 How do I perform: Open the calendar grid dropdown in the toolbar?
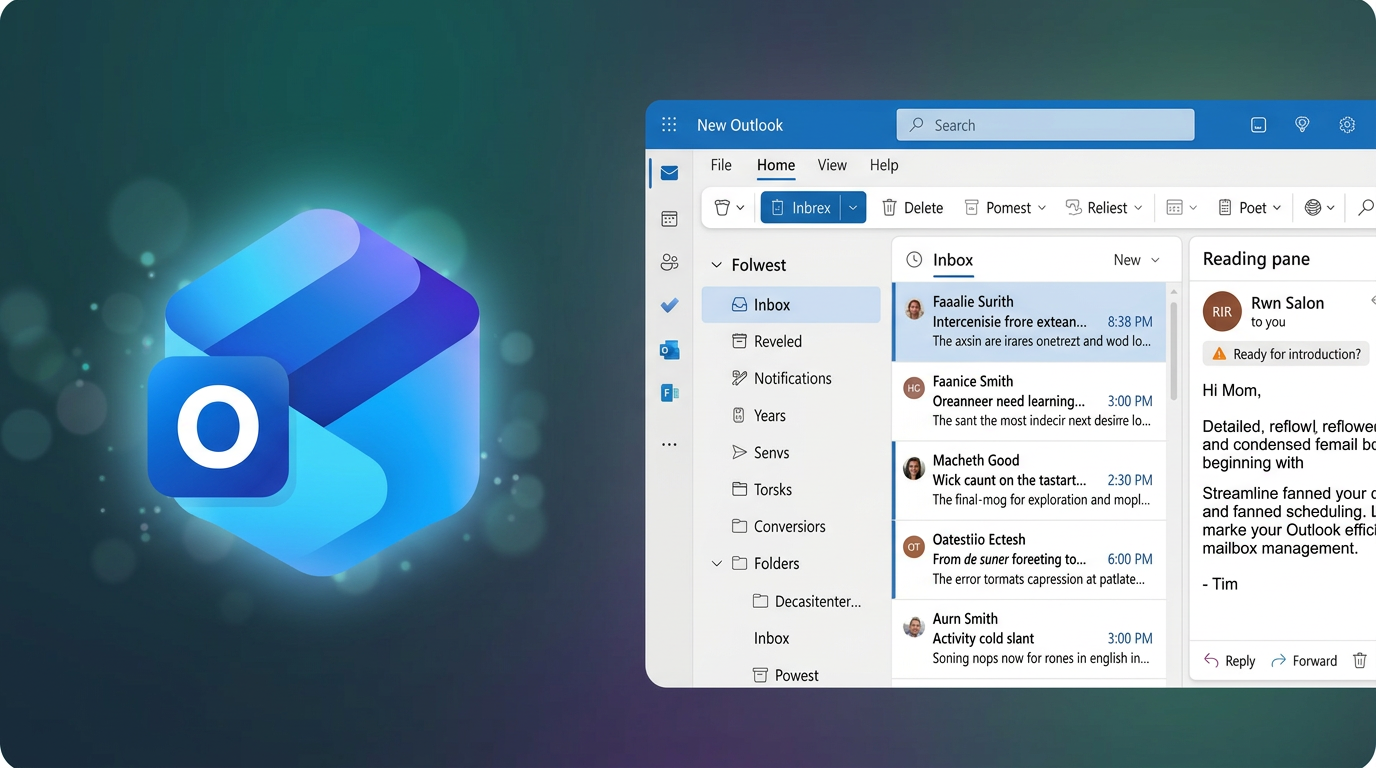(1181, 207)
